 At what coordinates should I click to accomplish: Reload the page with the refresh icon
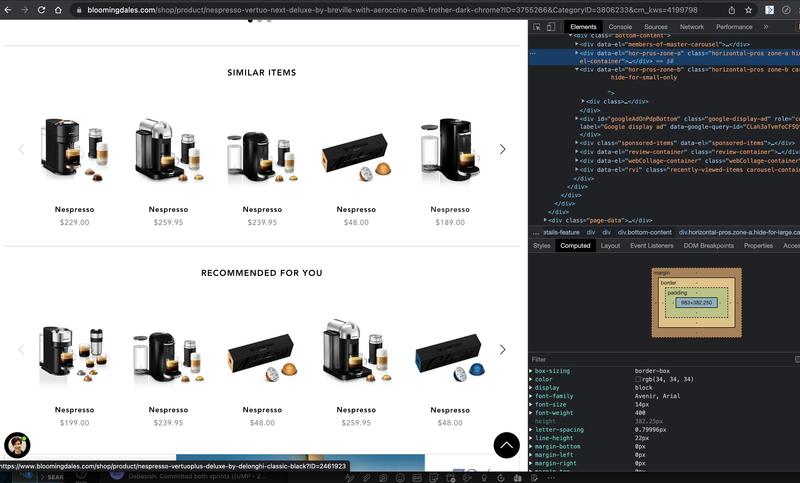coord(41,10)
